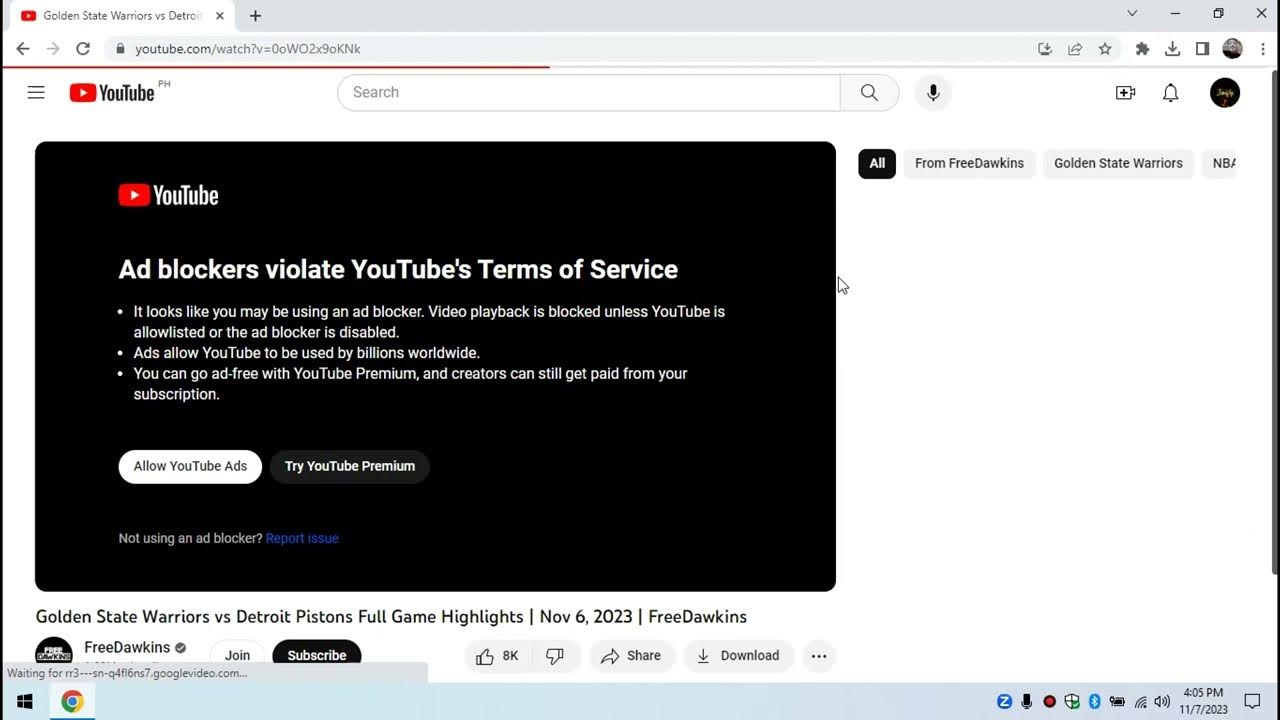
Task: Click into the YouTube search field
Action: (589, 92)
